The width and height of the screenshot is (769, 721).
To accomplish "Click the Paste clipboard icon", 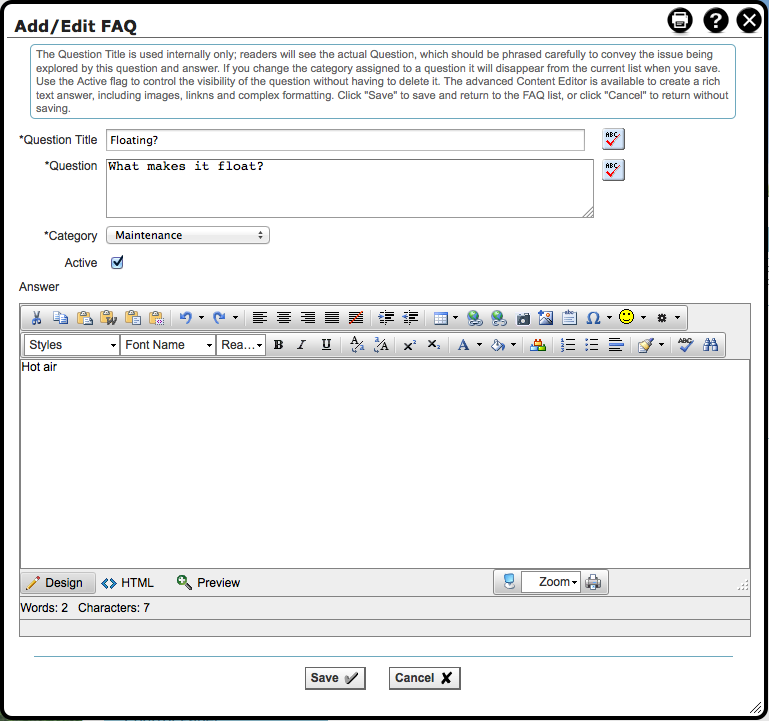I will pyautogui.click(x=84, y=318).
